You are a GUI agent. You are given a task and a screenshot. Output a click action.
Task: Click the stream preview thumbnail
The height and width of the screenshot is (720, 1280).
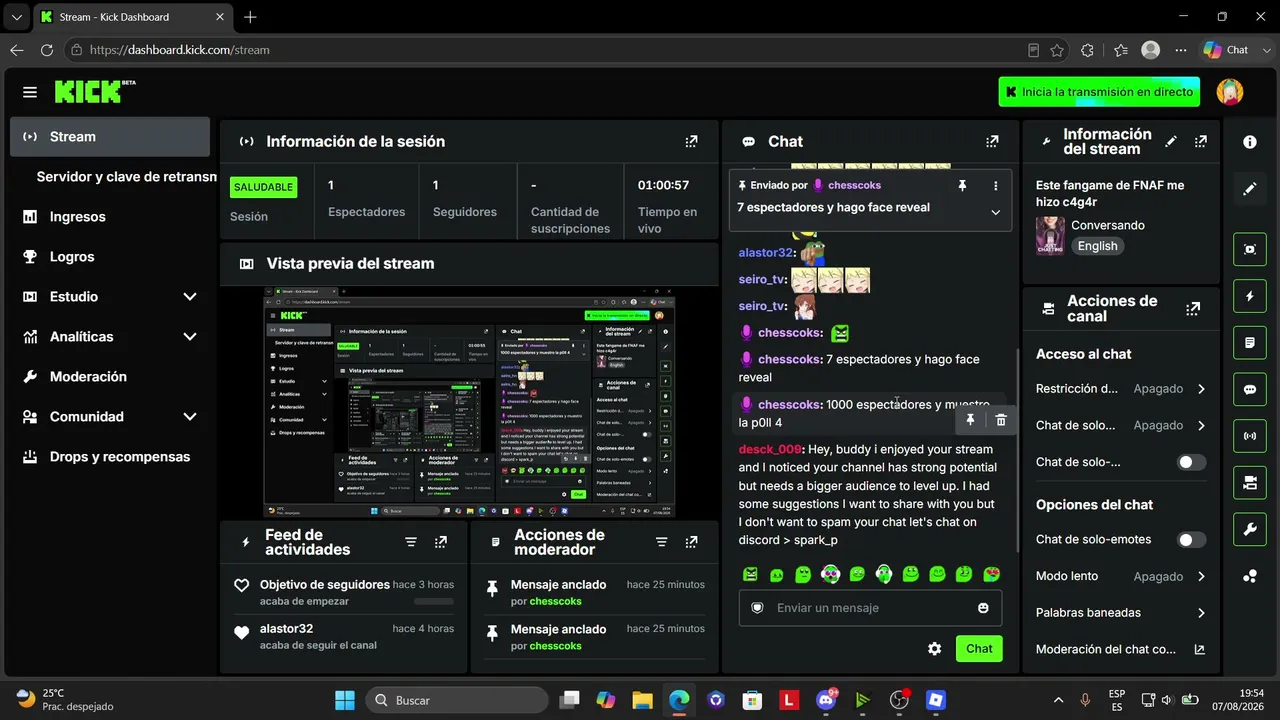[470, 402]
